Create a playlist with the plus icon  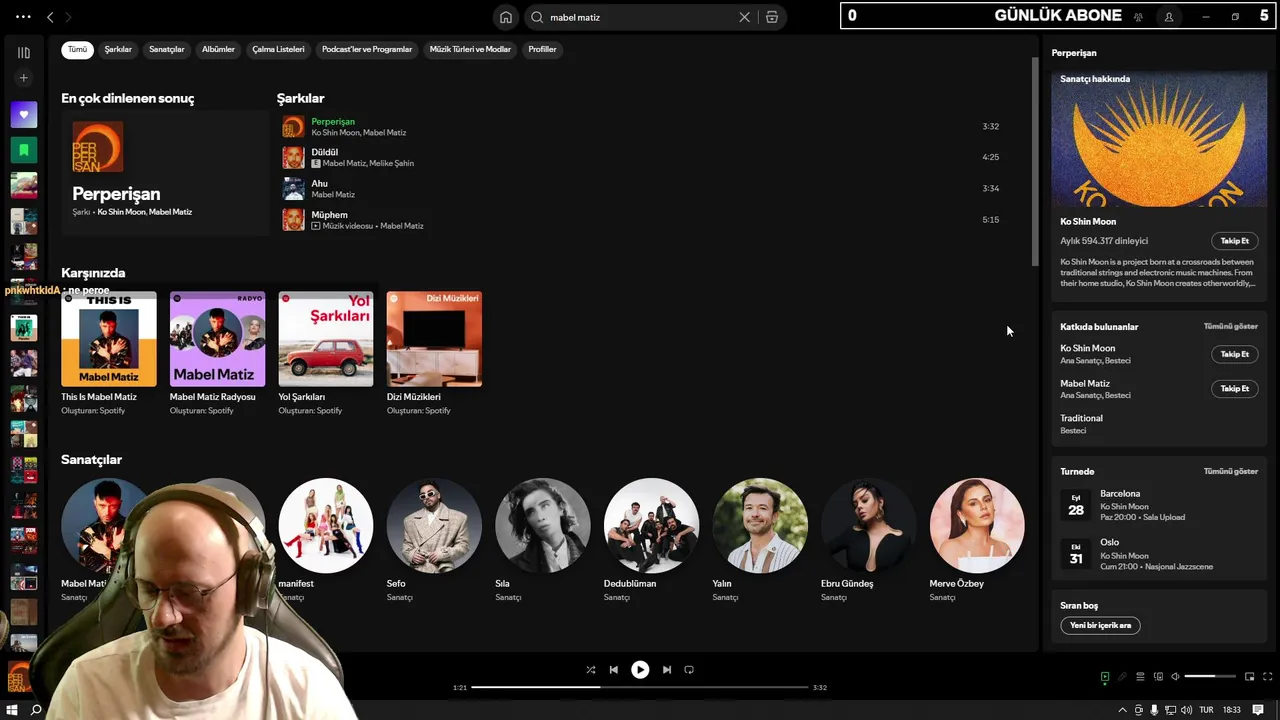(24, 78)
